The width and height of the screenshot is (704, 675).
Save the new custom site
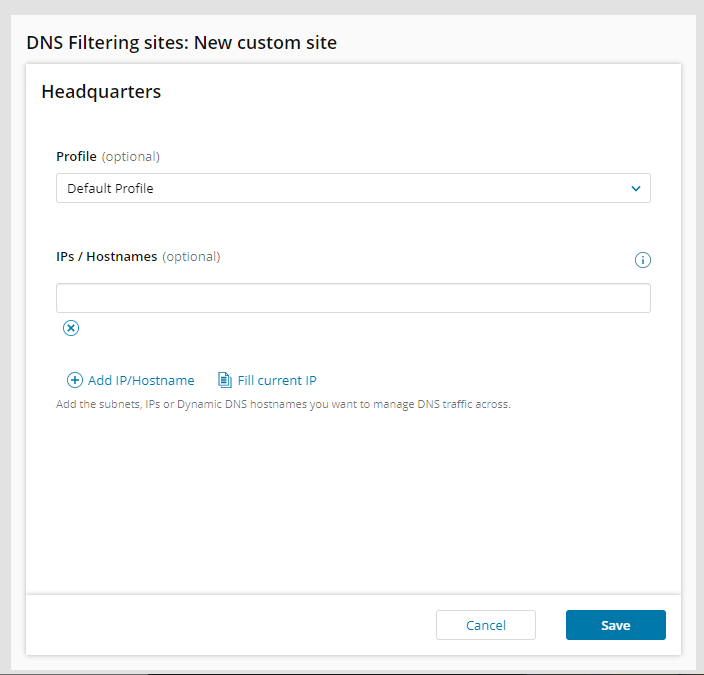(615, 625)
